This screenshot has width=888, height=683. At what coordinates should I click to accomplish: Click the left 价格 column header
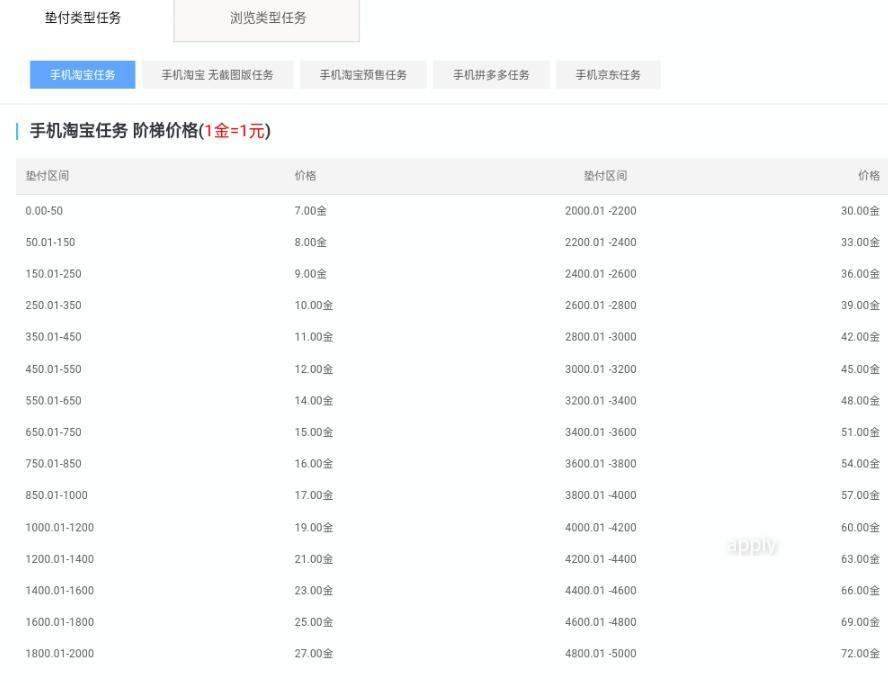click(305, 175)
